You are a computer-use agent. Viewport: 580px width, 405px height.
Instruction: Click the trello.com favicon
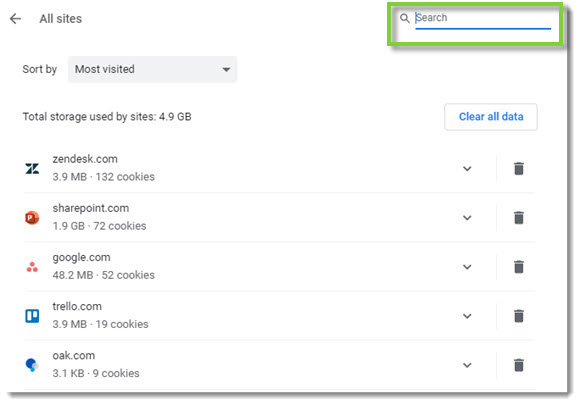[x=32, y=316]
